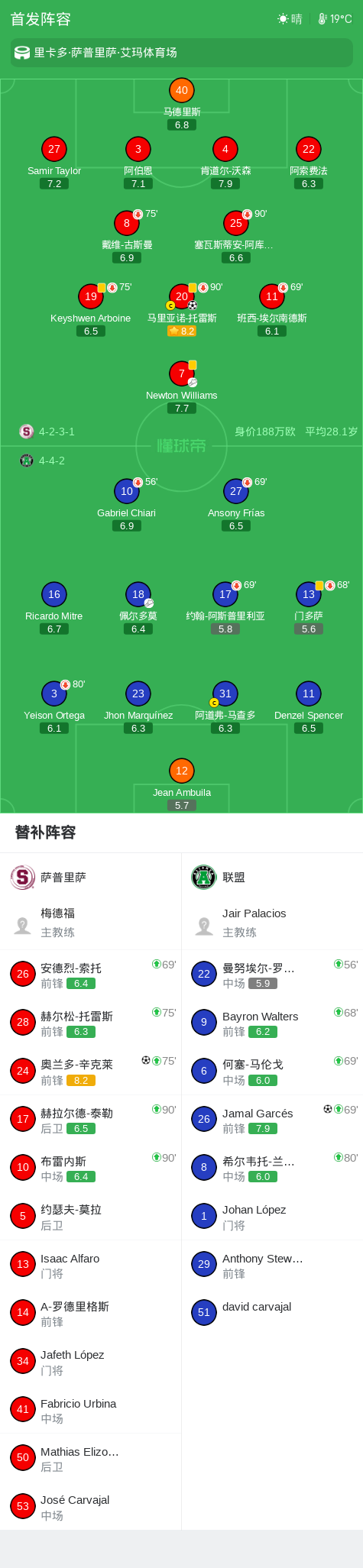Select substitute 26 安德烈-索托

coord(90,974)
